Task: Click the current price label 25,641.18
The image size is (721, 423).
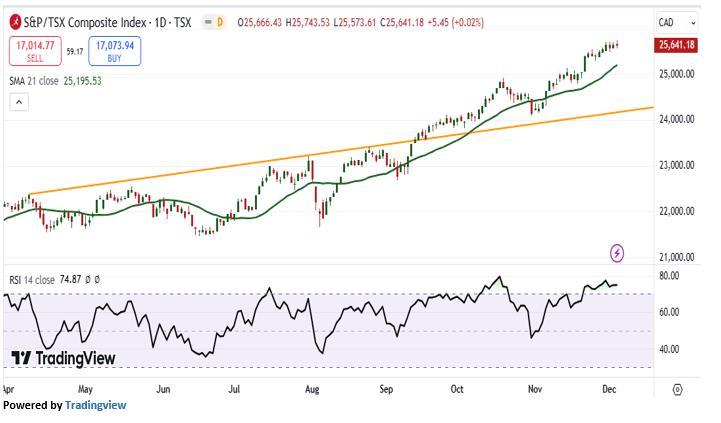Action: pyautogui.click(x=677, y=45)
